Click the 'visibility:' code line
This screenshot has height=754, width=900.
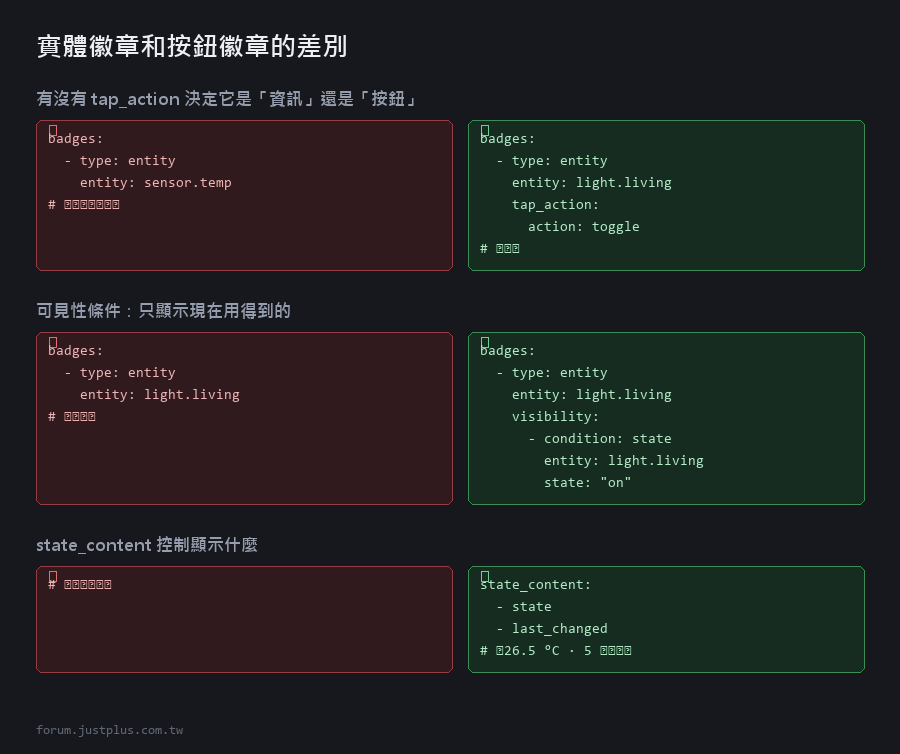tap(555, 417)
